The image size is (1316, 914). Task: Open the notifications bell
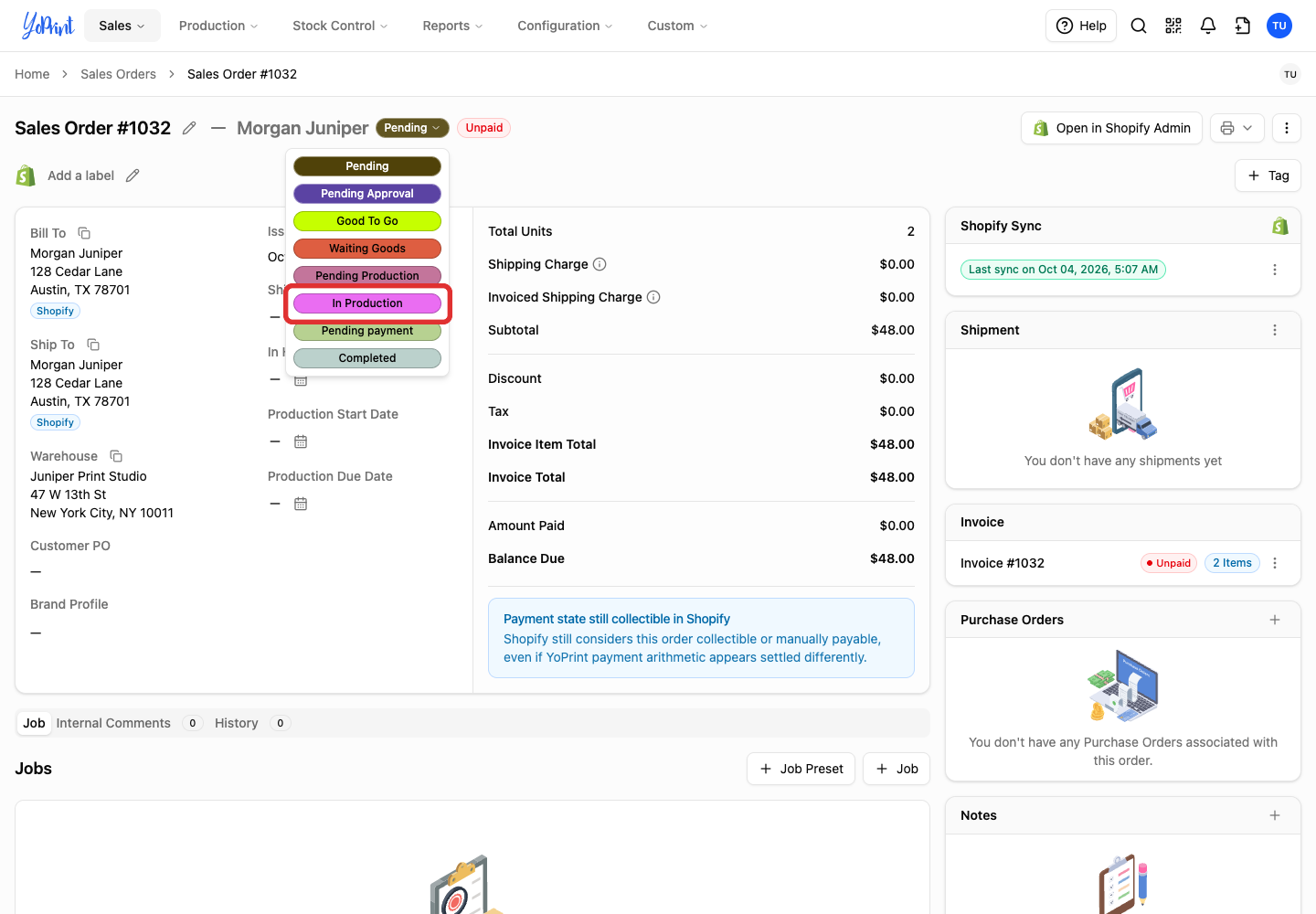tap(1208, 26)
